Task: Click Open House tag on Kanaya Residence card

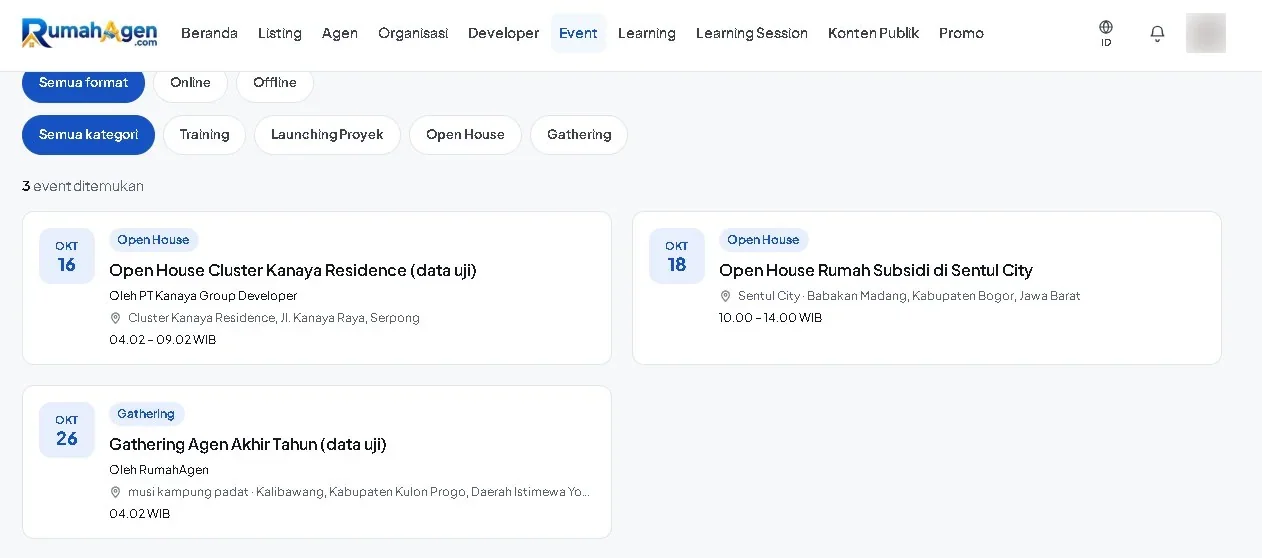Action: click(x=153, y=240)
